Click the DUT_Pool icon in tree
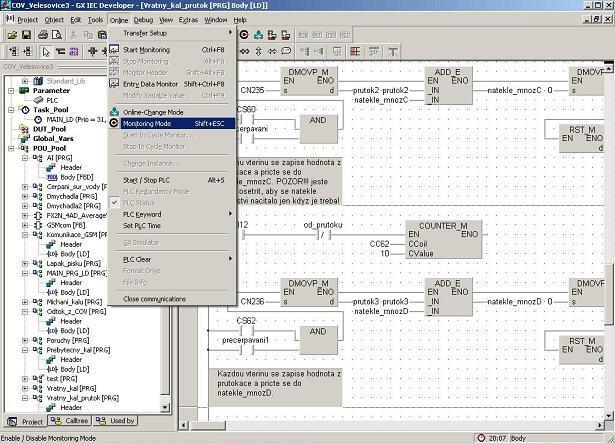Image resolution: width=615 pixels, height=443 pixels. point(24,129)
